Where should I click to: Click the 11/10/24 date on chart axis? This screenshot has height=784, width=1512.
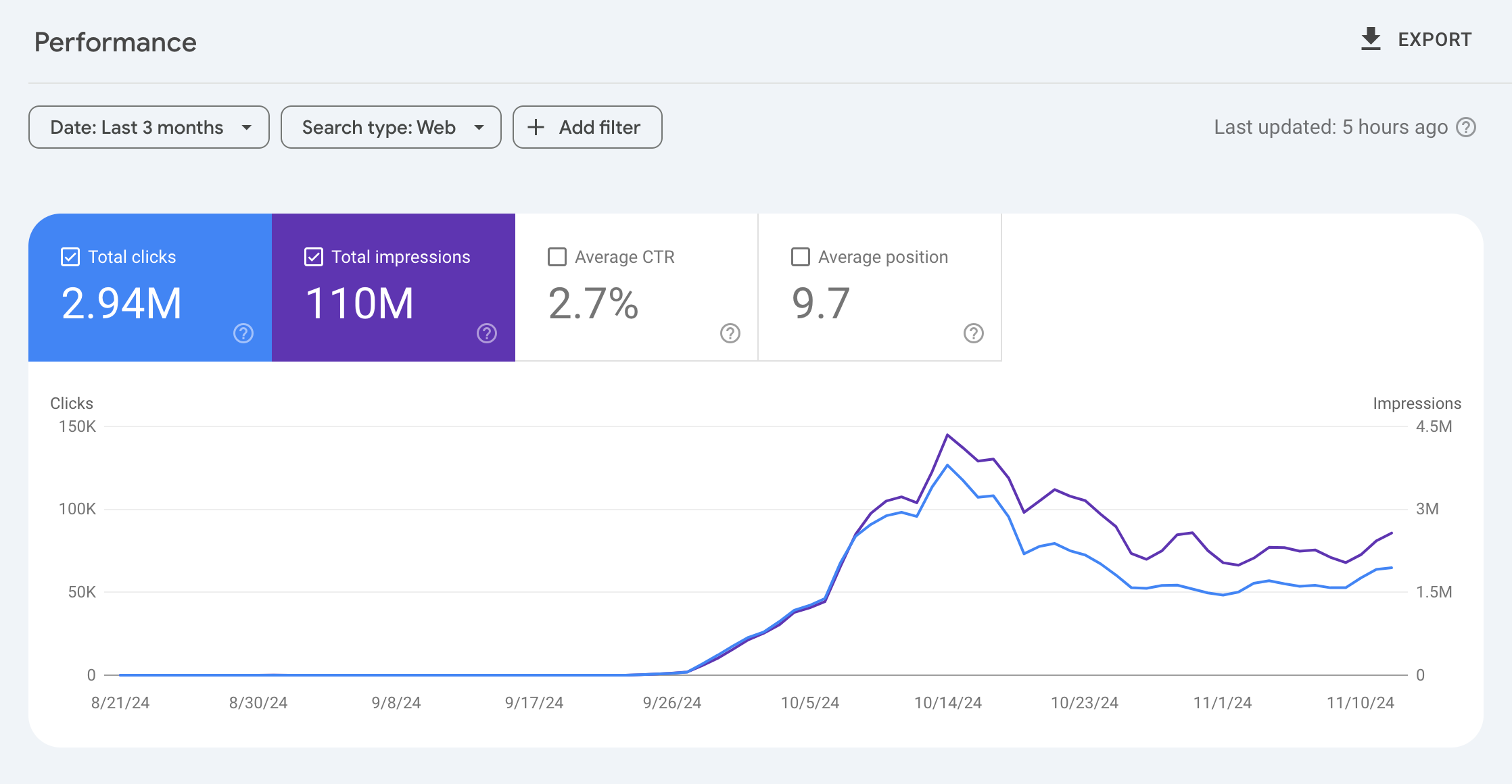[1361, 703]
